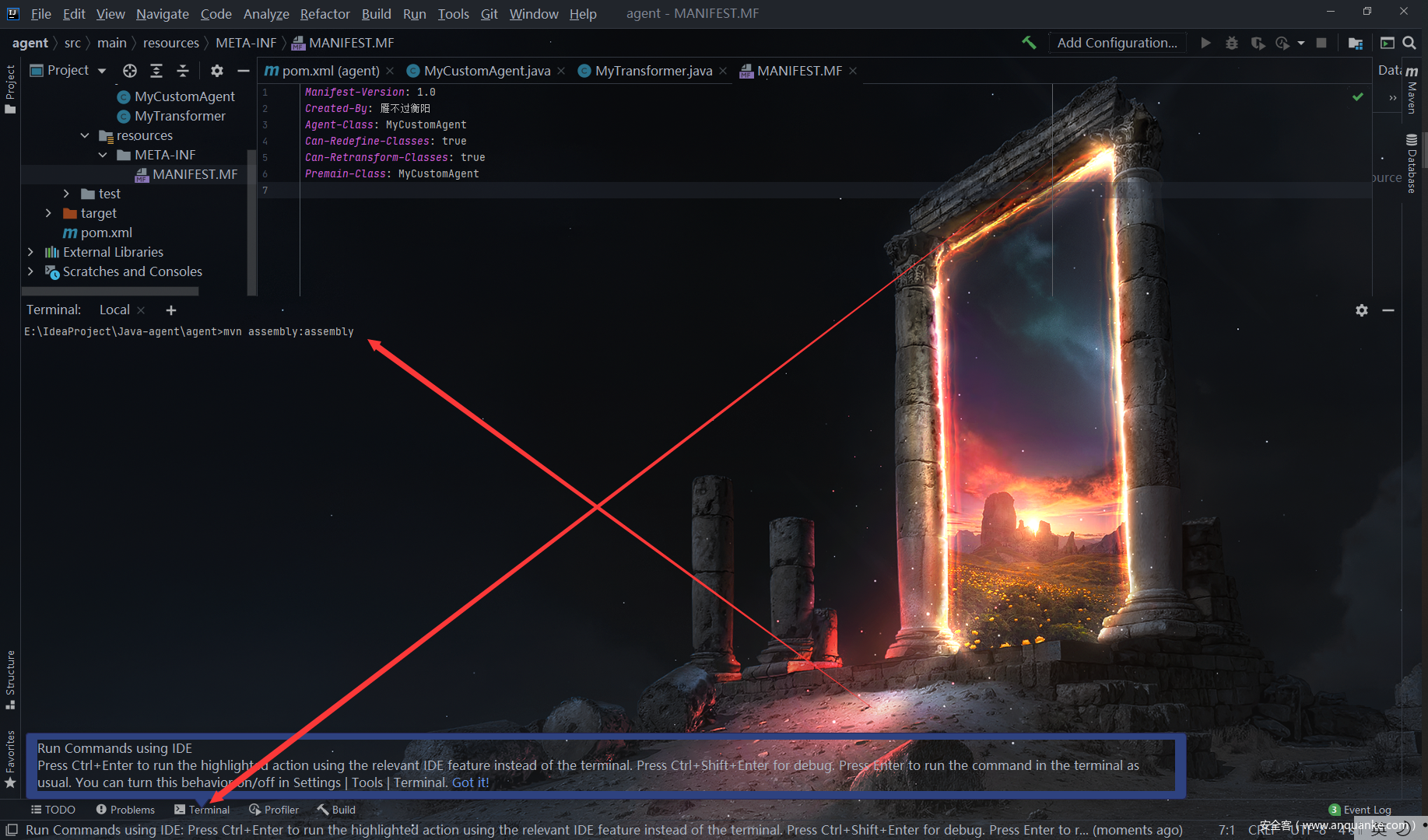Add a new terminal session tab
This screenshot has height=840, width=1428.
click(171, 310)
